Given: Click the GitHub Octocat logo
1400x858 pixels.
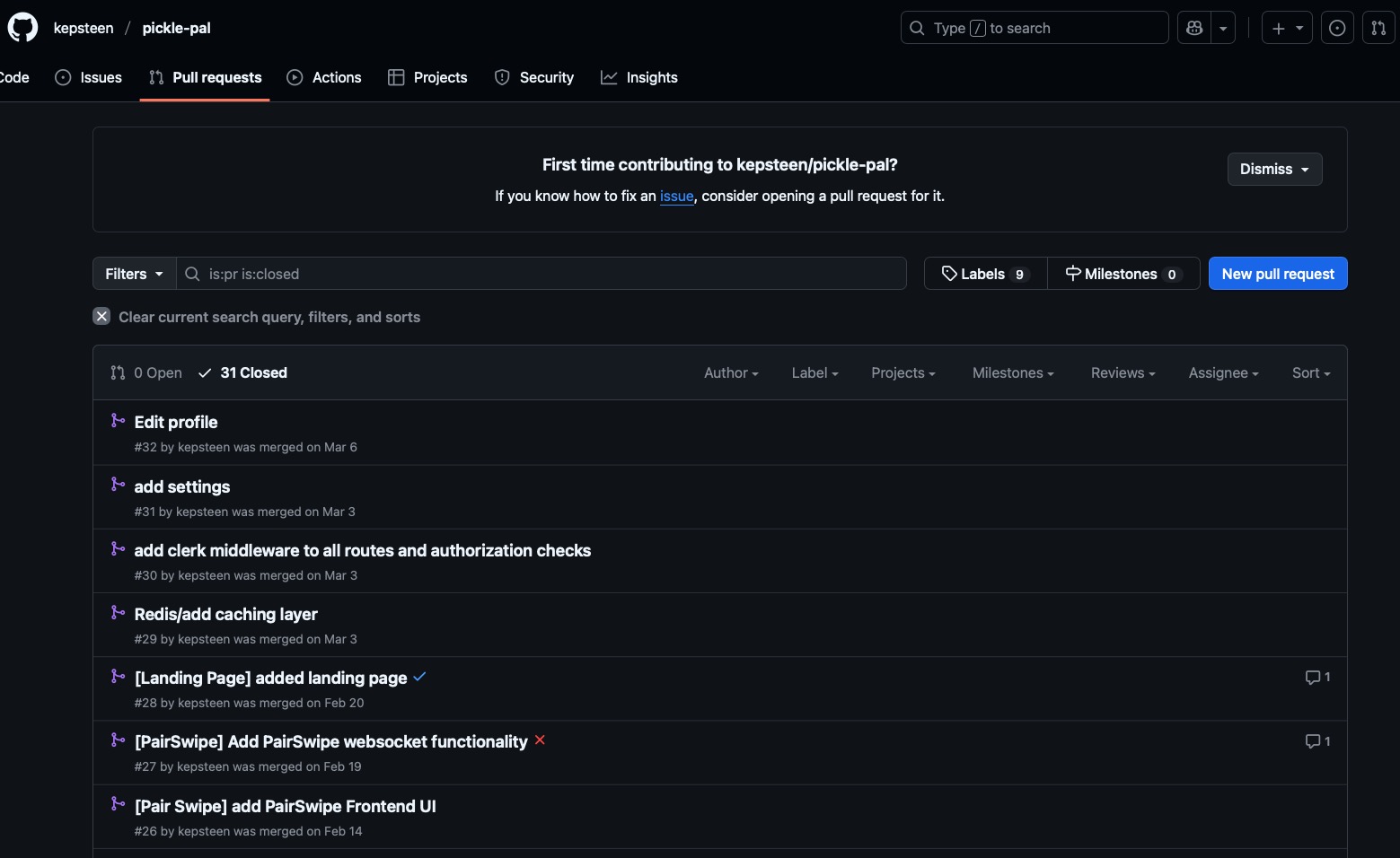Looking at the screenshot, I should pyautogui.click(x=22, y=26).
